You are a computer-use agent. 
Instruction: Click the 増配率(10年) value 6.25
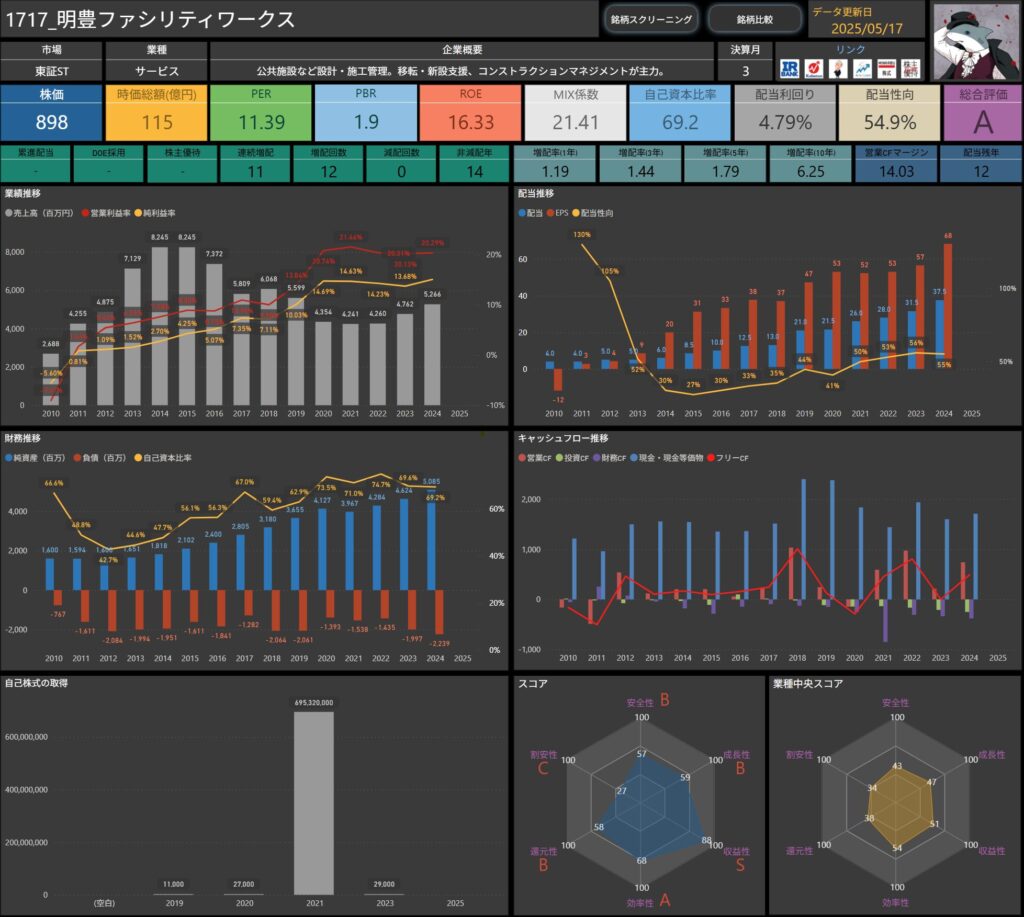pyautogui.click(x=810, y=171)
